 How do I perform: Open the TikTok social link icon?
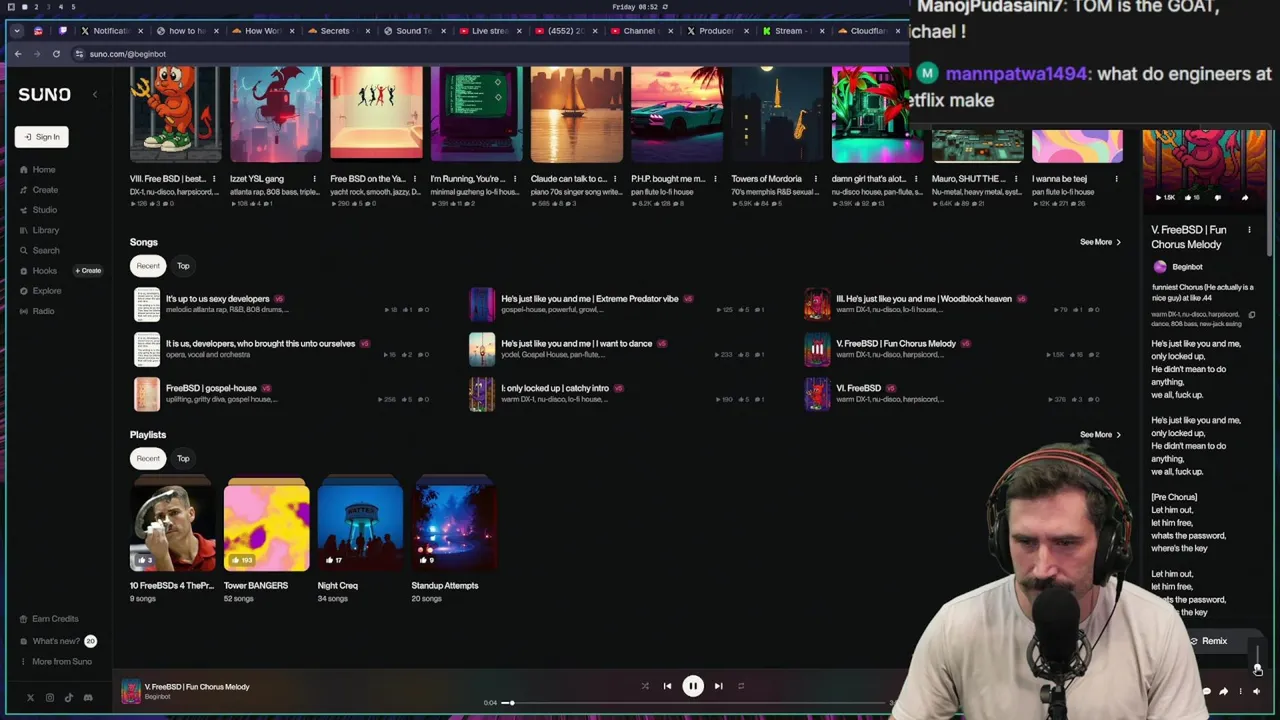click(68, 698)
